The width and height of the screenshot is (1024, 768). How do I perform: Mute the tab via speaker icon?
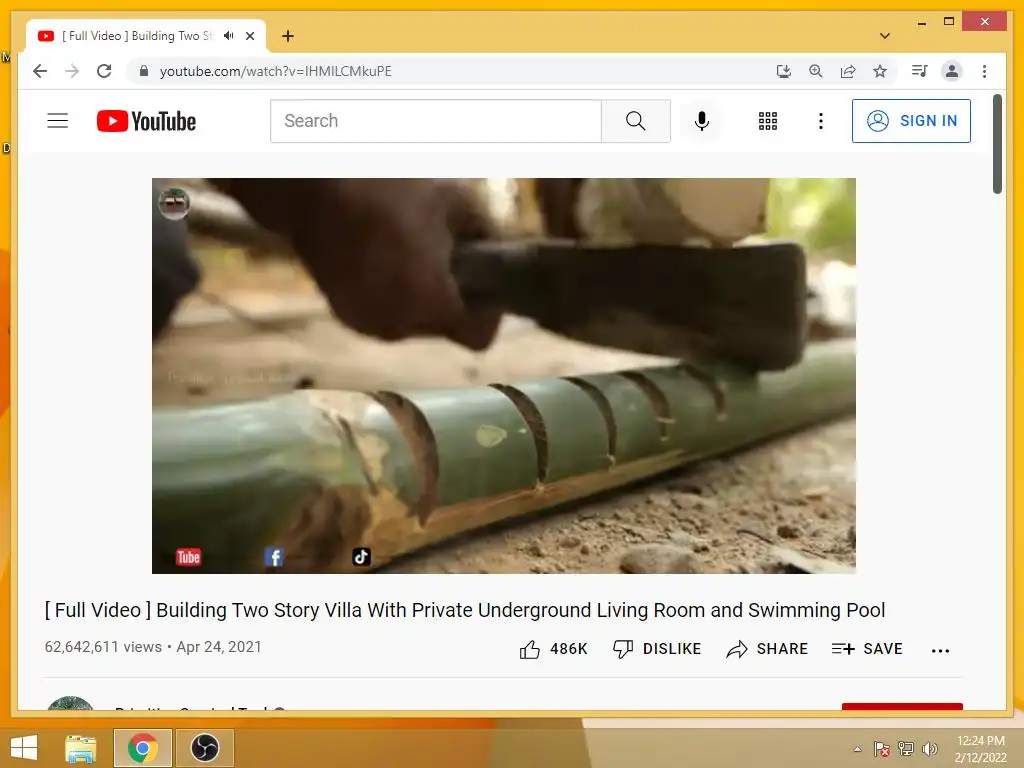[229, 36]
